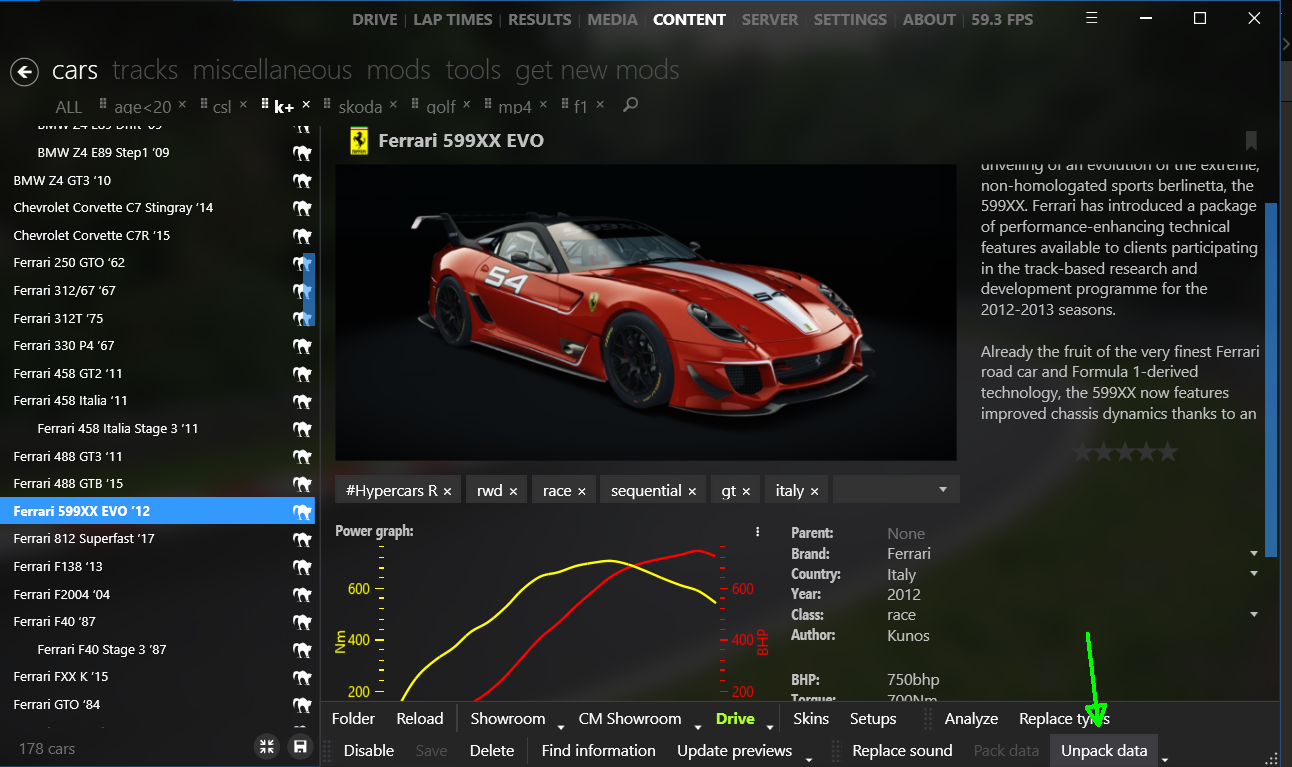1292x767 pixels.
Task: Set the star rating under the description
Action: pos(1125,453)
